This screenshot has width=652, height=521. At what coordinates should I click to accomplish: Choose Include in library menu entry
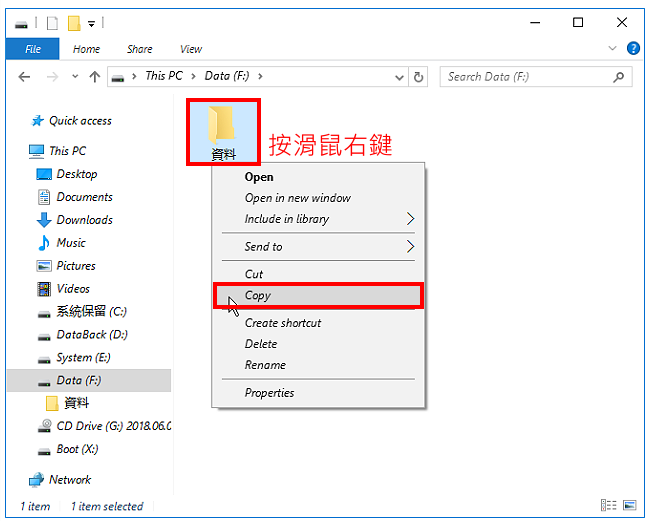point(318,219)
